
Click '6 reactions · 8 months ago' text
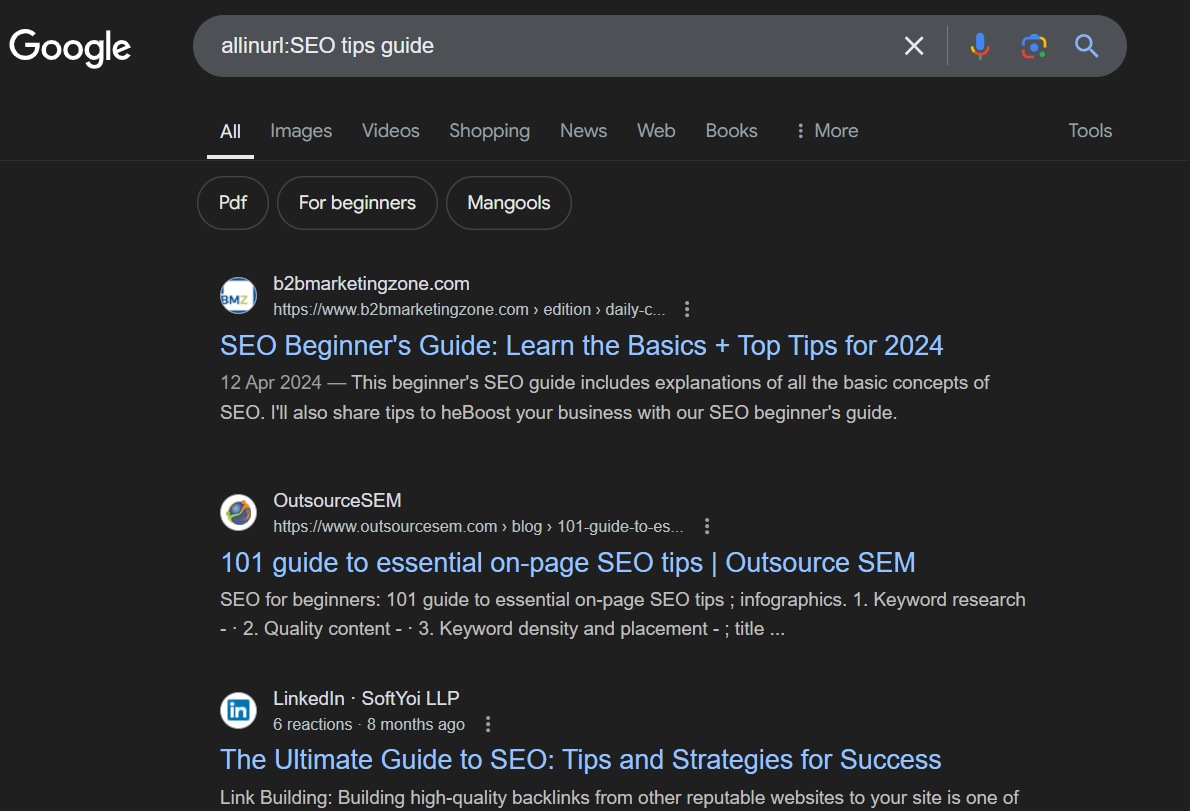369,725
